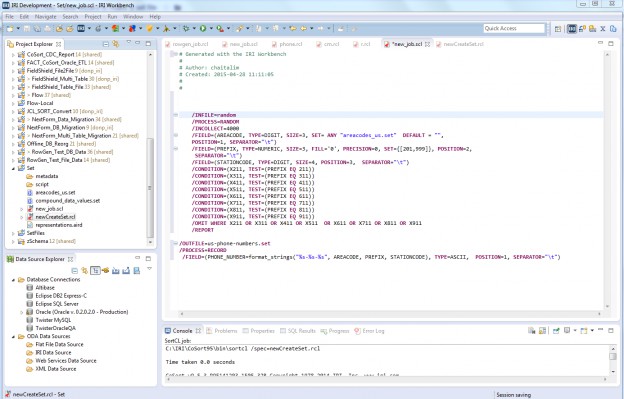Toggle the IRI perspective button at top right
Image resolution: width=624 pixels, height=399 pixels.
[572, 29]
